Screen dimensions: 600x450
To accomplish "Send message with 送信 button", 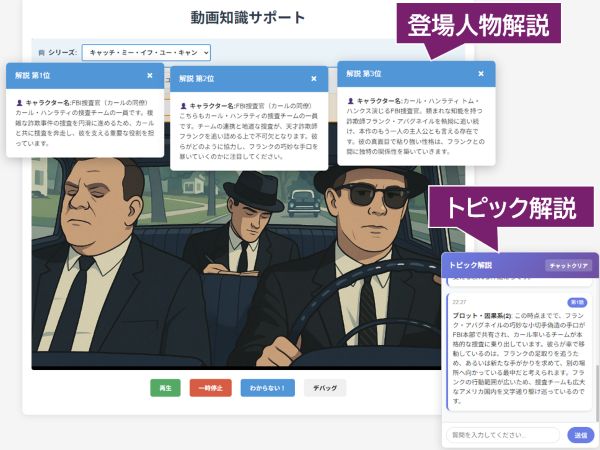I will click(x=580, y=435).
